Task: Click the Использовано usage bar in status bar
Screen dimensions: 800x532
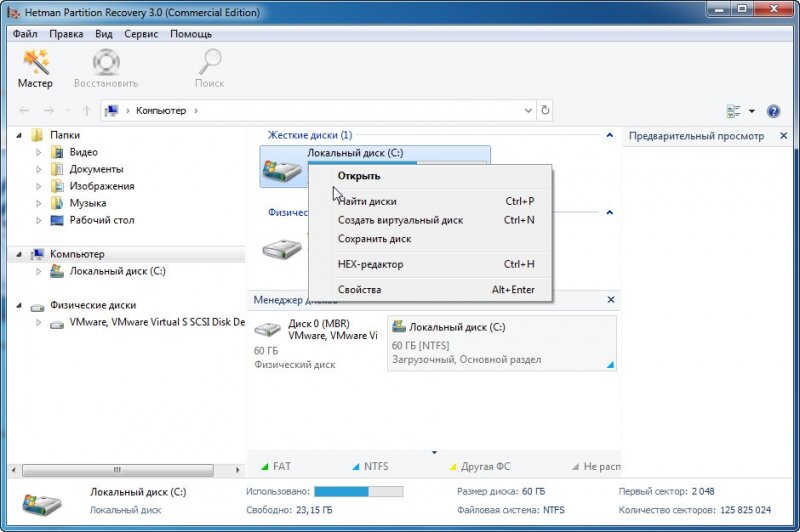Action: (358, 491)
